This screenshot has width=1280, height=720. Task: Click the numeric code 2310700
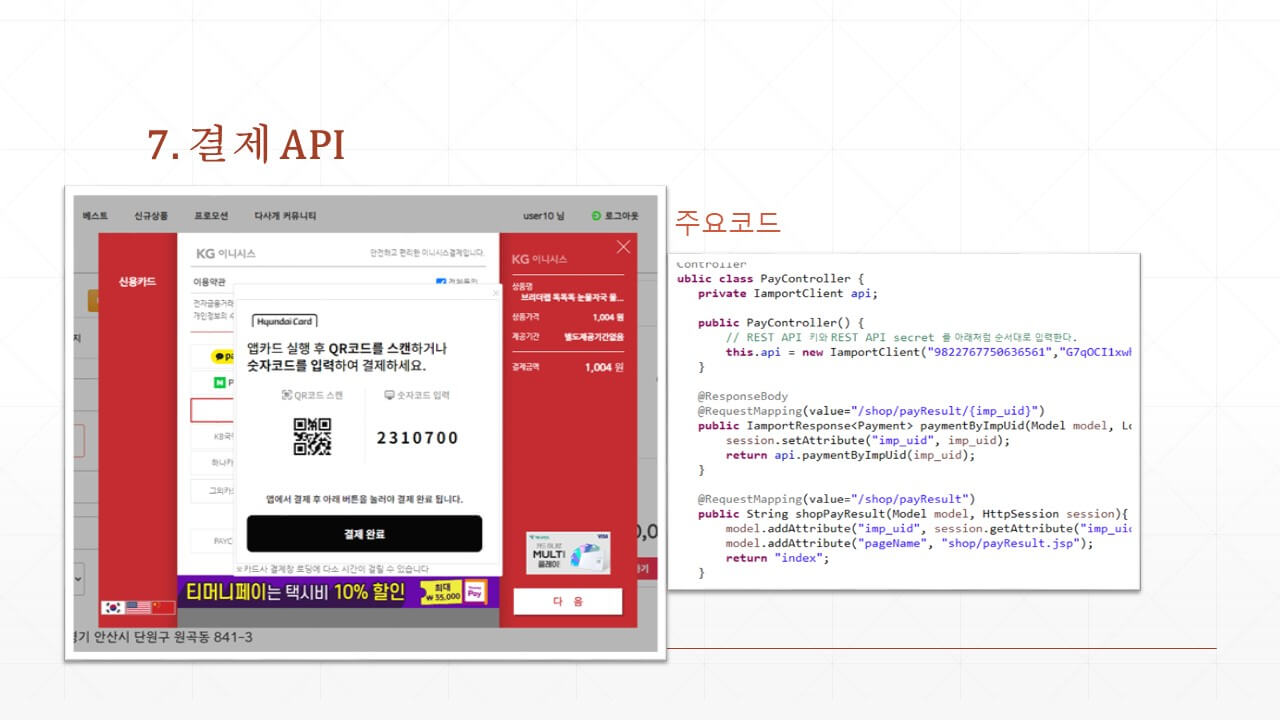pyautogui.click(x=417, y=438)
